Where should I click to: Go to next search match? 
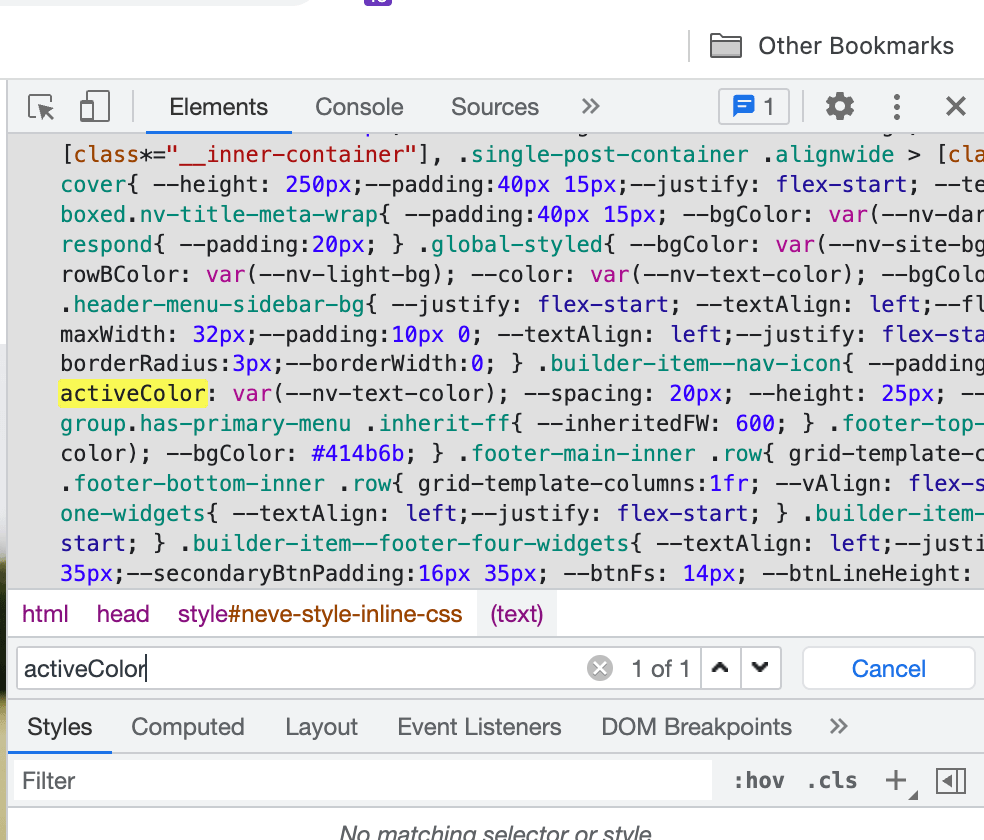(761, 668)
